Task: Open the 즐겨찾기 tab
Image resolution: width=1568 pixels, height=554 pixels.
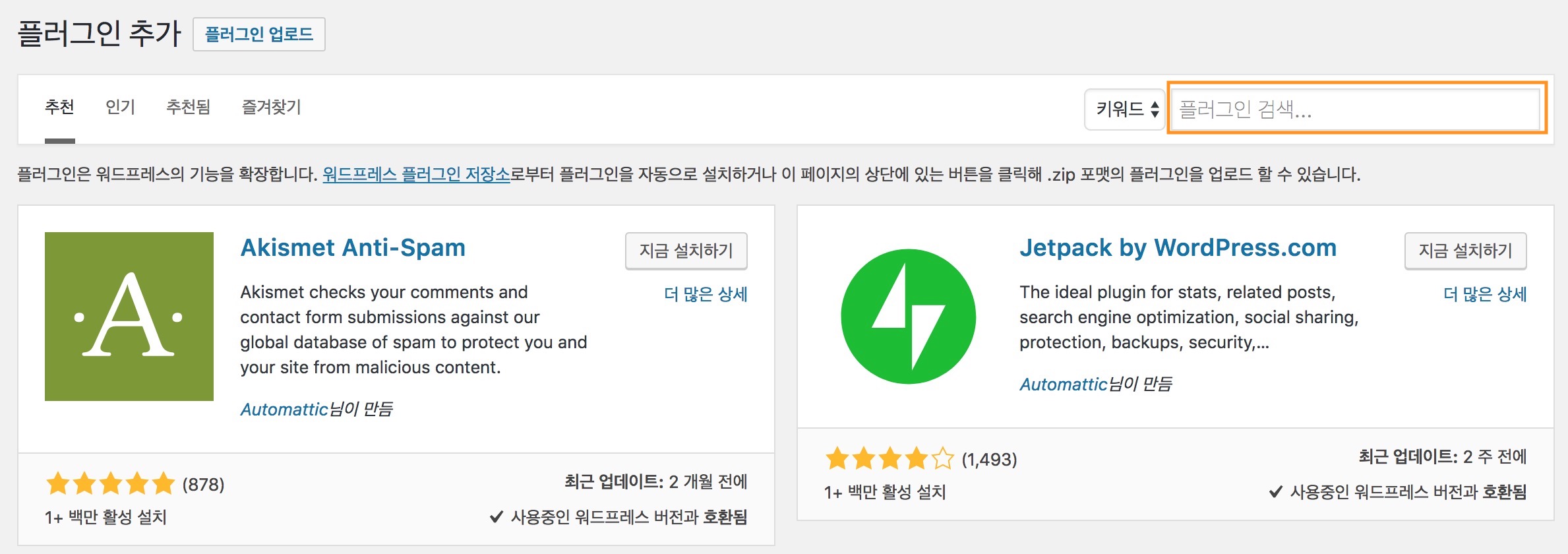Action: [271, 107]
